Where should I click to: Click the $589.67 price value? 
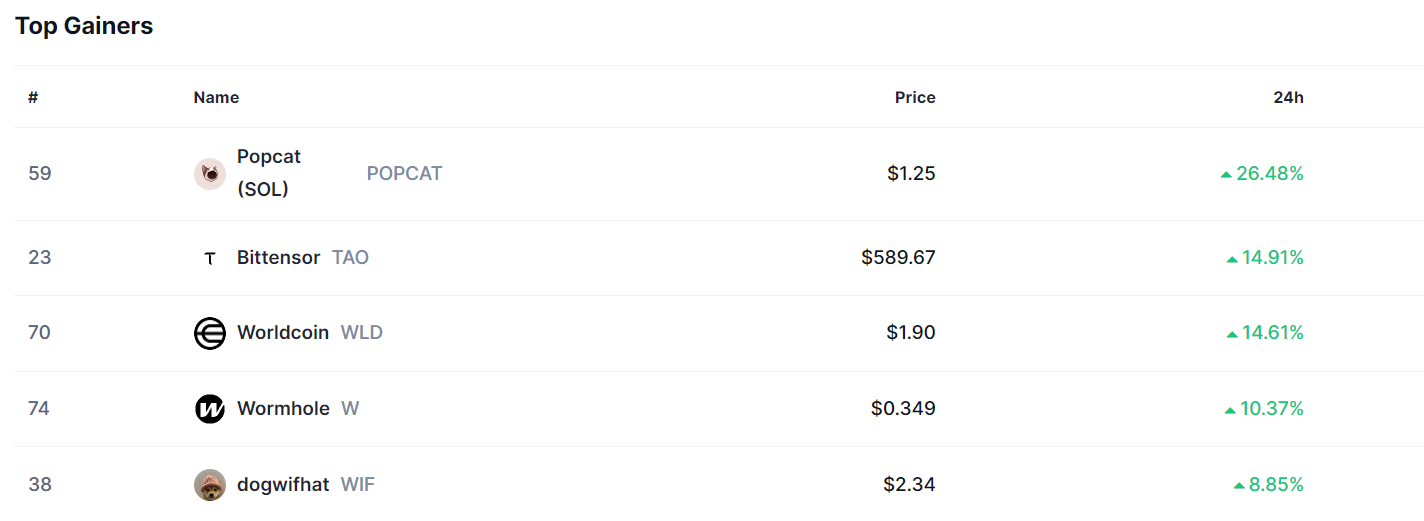(x=898, y=257)
